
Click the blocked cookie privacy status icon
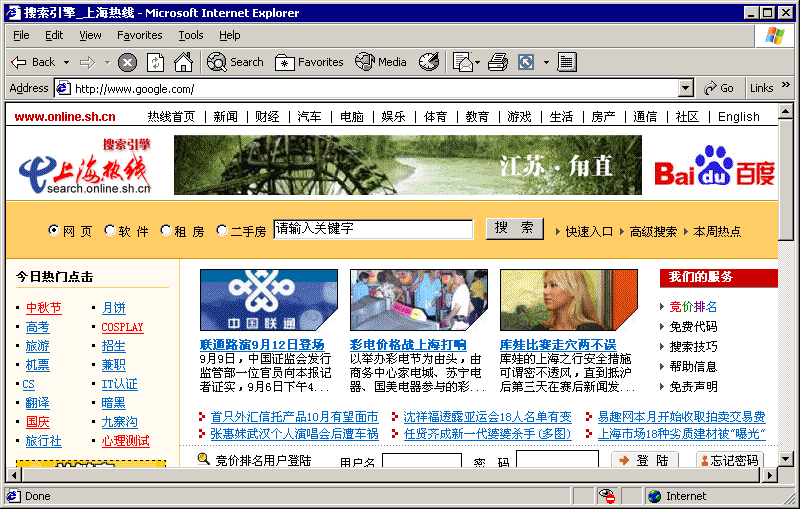pyautogui.click(x=607, y=496)
